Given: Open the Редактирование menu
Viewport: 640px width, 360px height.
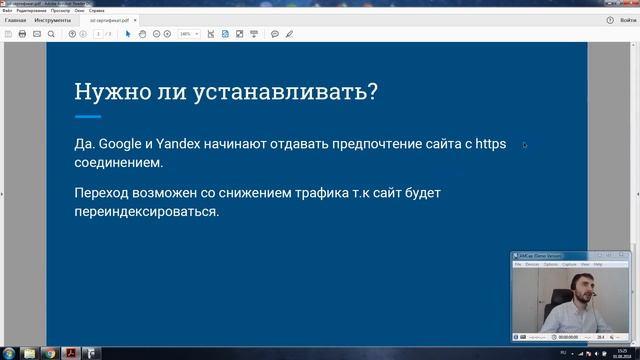Looking at the screenshot, I should point(31,11).
